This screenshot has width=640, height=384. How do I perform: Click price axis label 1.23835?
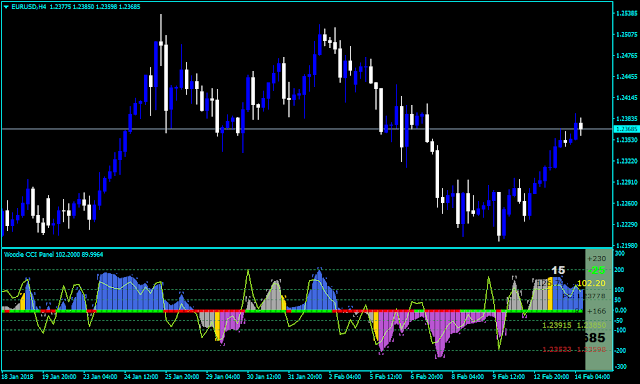tap(627, 119)
